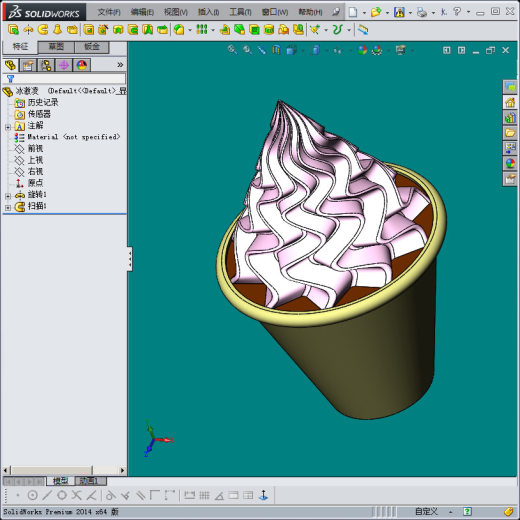Screen dimensions: 520x520
Task: Switch to the 动画1 motion study tab
Action: [x=90, y=481]
